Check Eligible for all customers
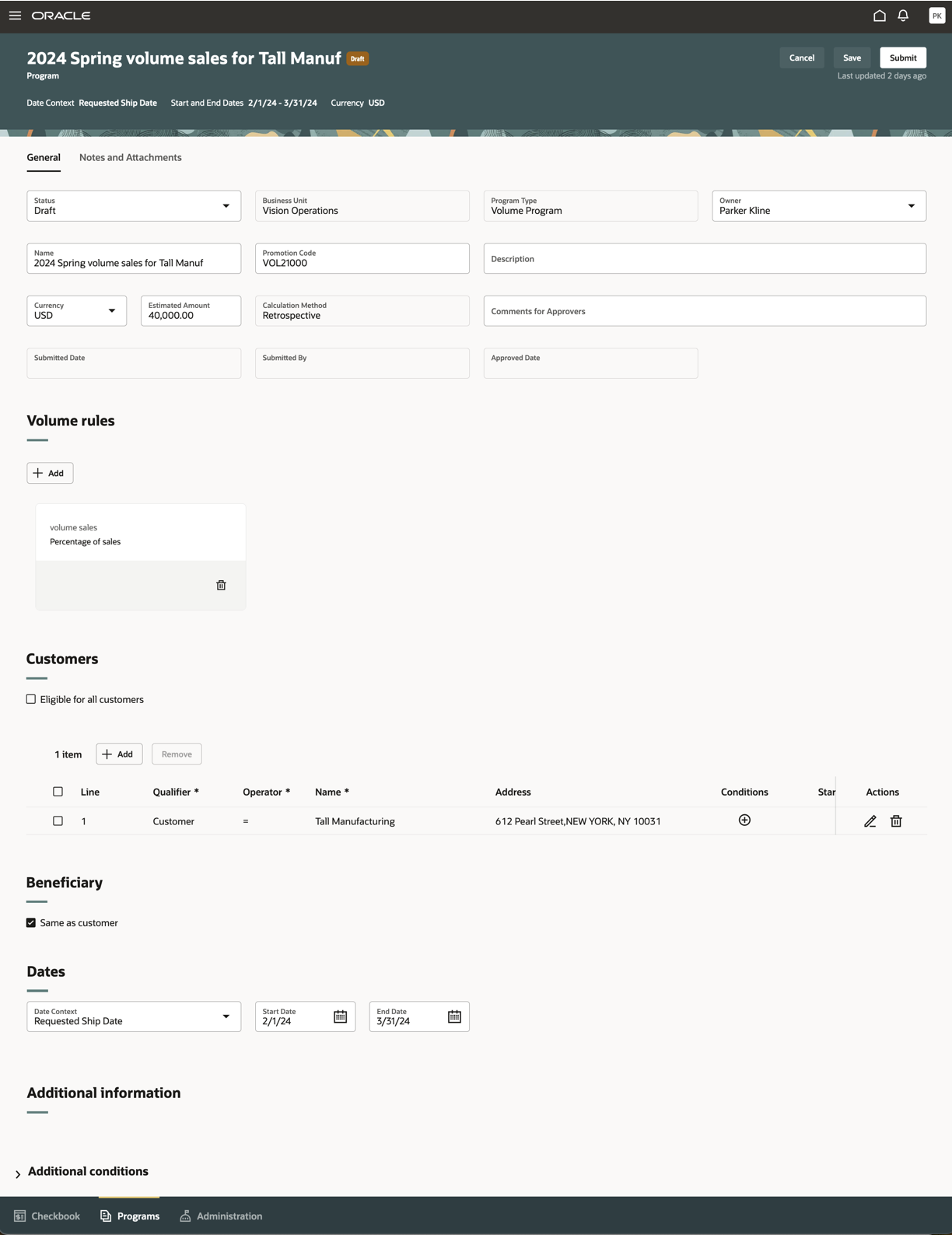952x1235 pixels. coord(31,699)
